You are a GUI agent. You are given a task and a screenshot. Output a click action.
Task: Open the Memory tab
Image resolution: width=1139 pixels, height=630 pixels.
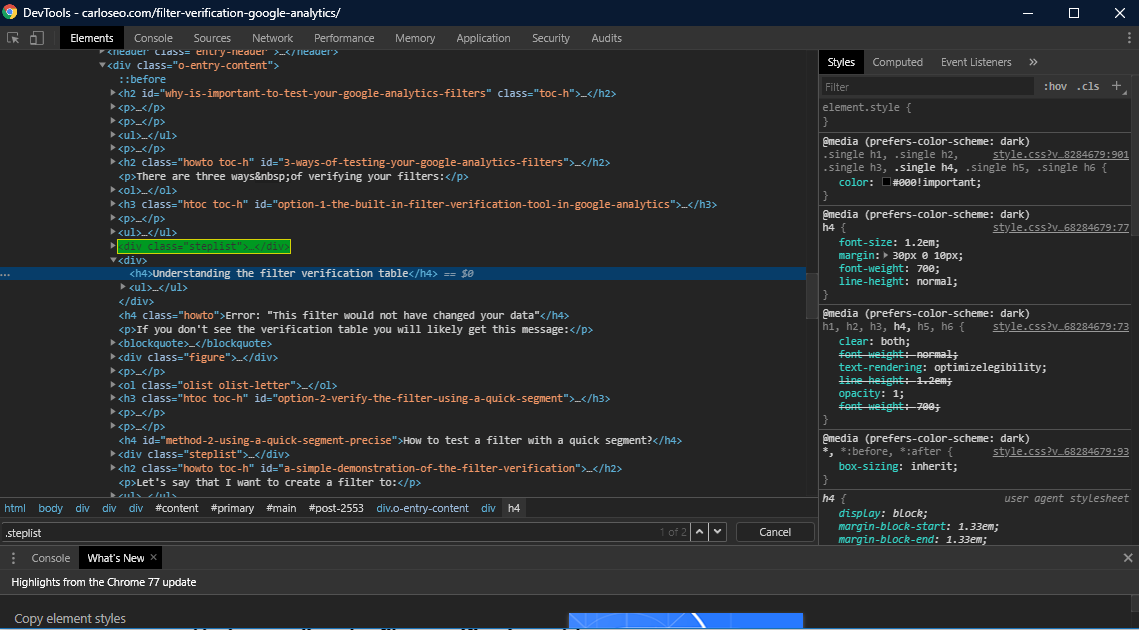coord(415,38)
